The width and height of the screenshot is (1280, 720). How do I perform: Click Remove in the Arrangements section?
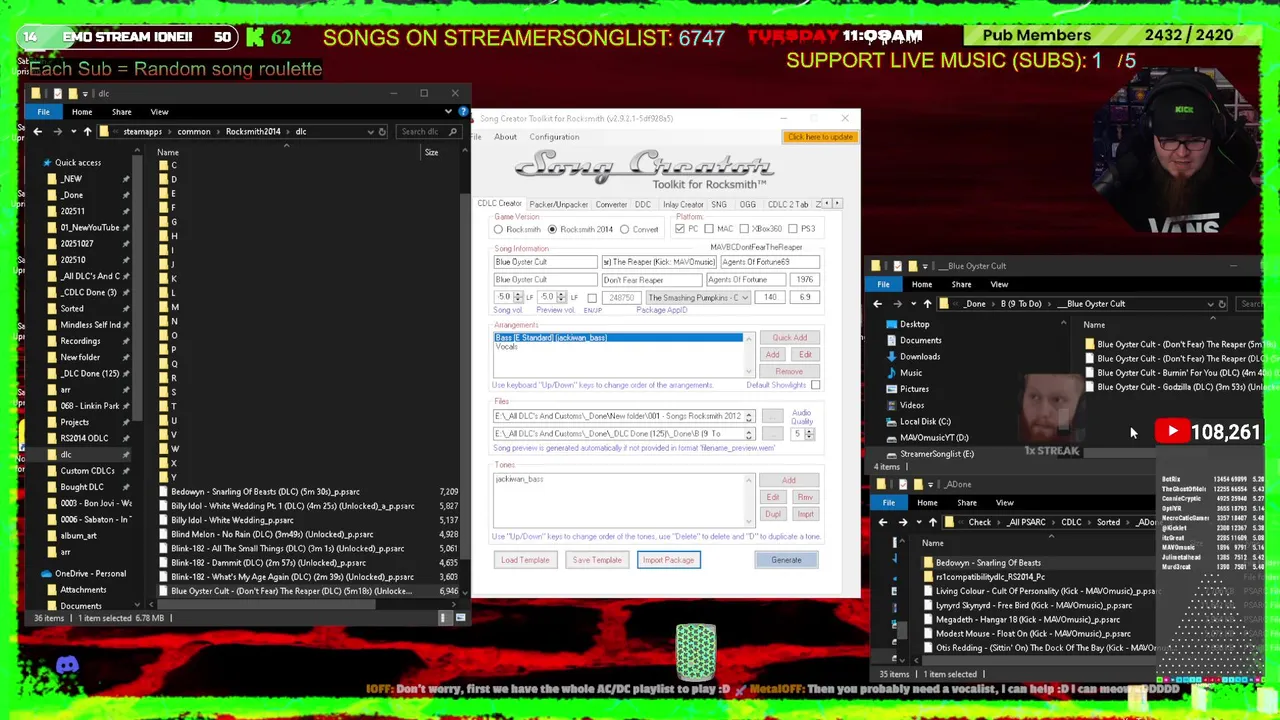(789, 371)
